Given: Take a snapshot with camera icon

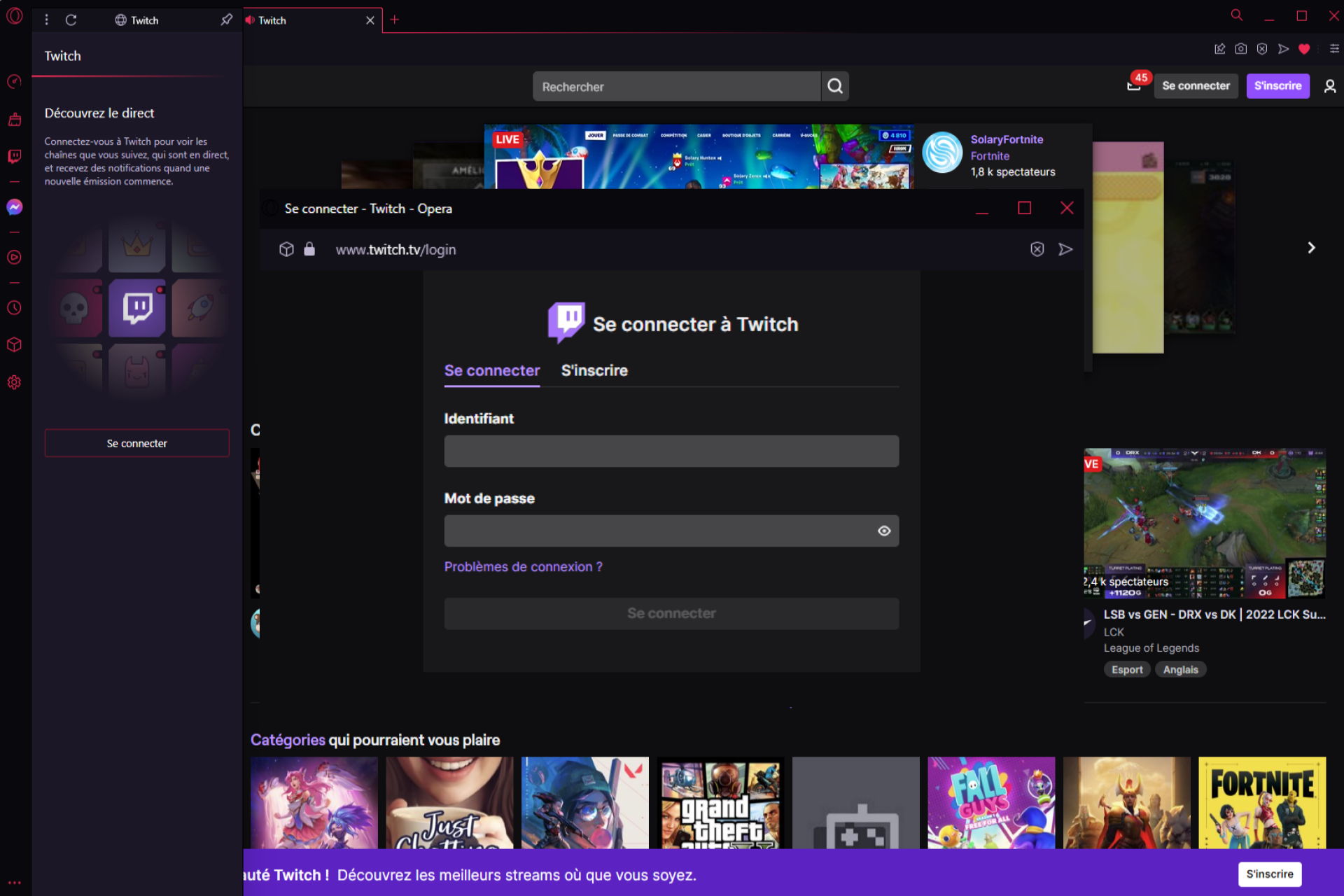Looking at the screenshot, I should 1240,49.
